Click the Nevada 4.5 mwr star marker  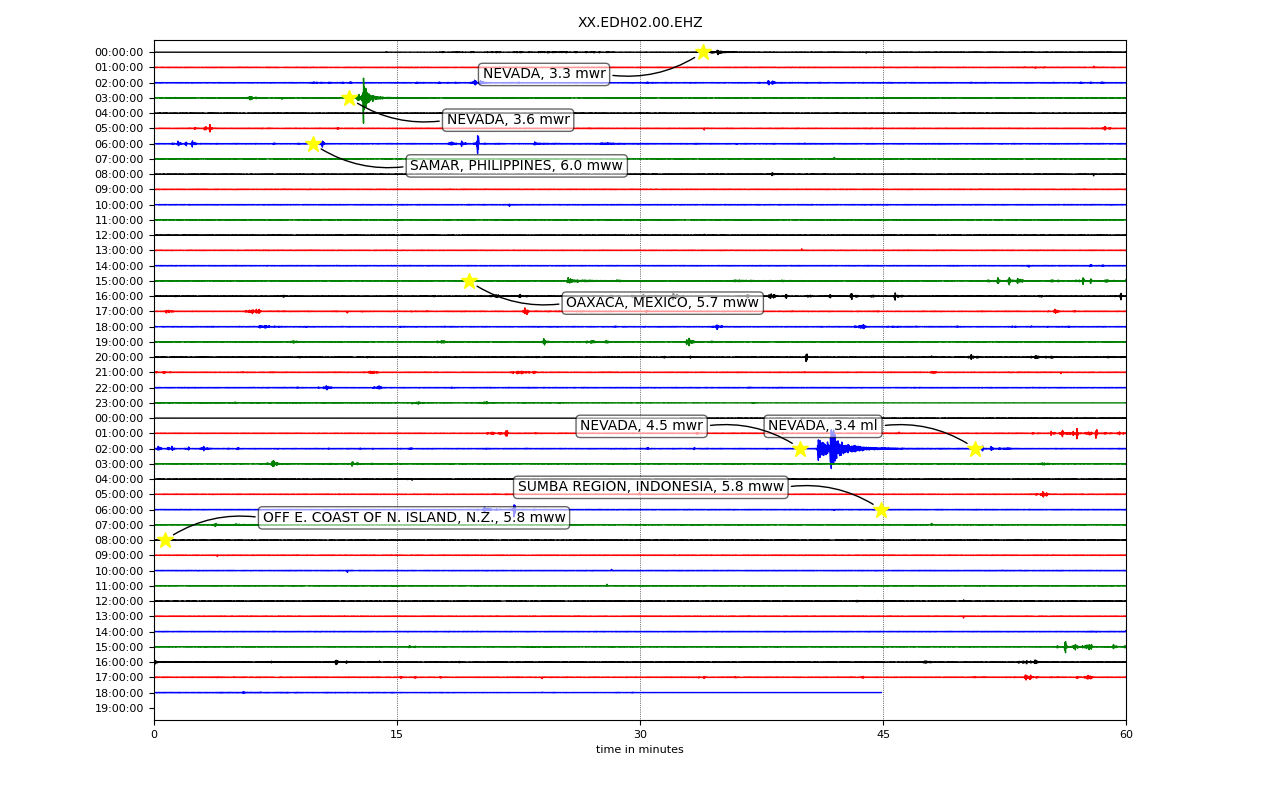pos(800,449)
